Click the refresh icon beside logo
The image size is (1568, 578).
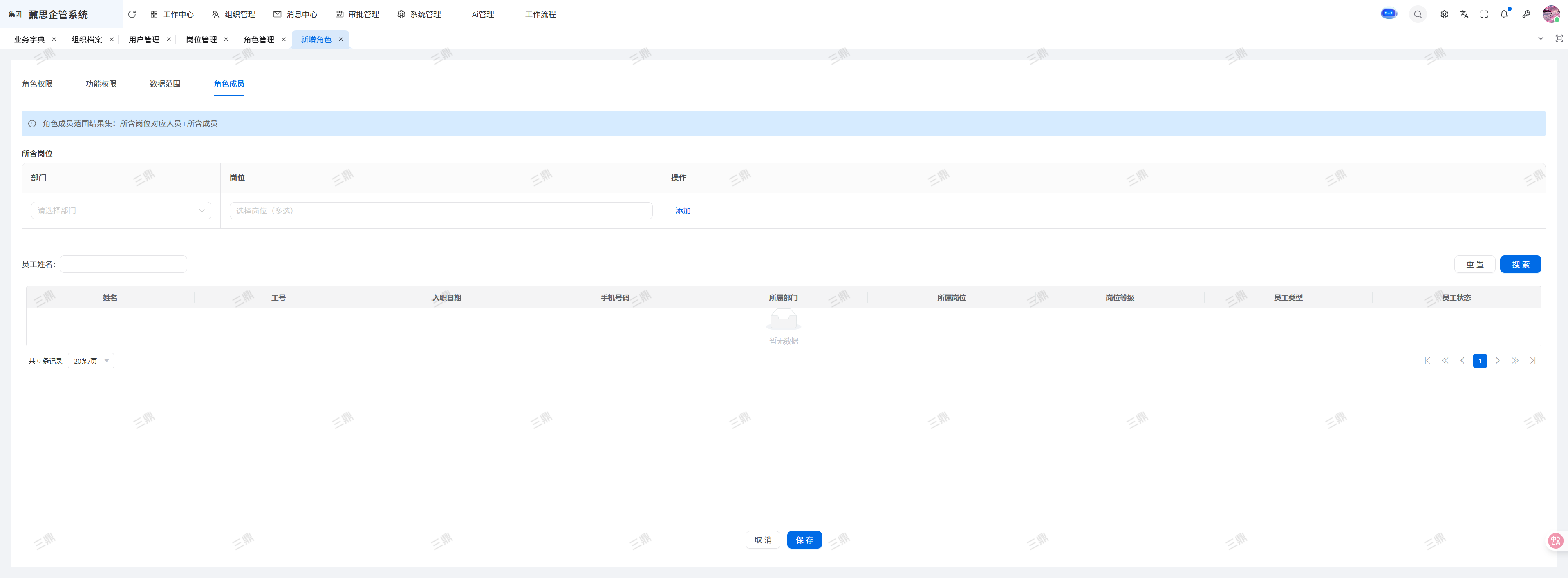click(x=132, y=15)
